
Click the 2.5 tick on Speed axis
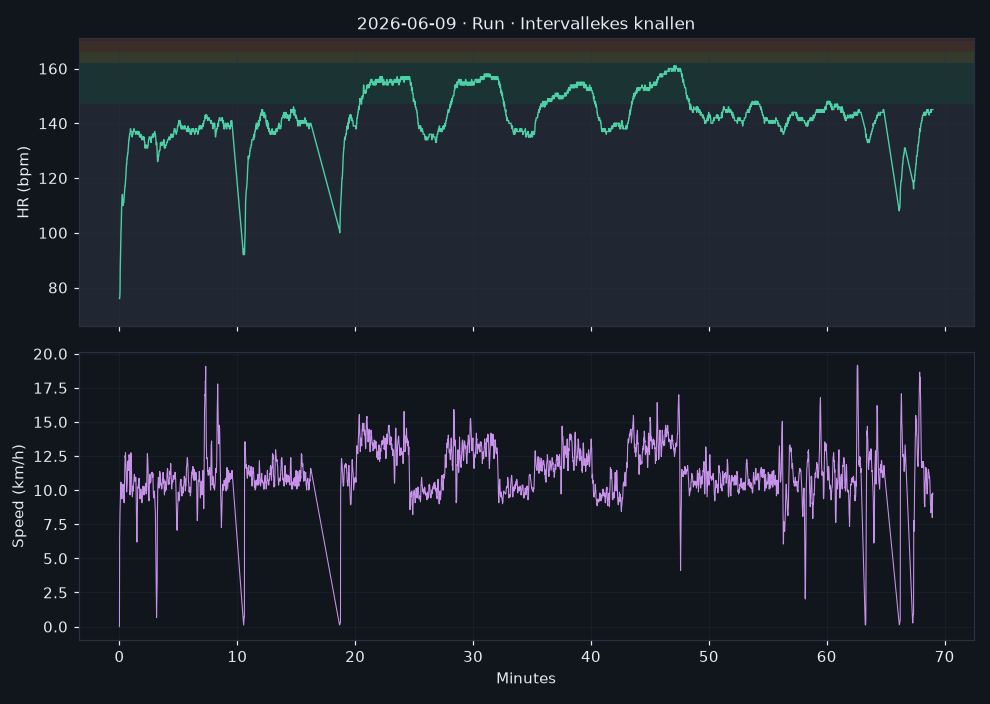coord(56,593)
